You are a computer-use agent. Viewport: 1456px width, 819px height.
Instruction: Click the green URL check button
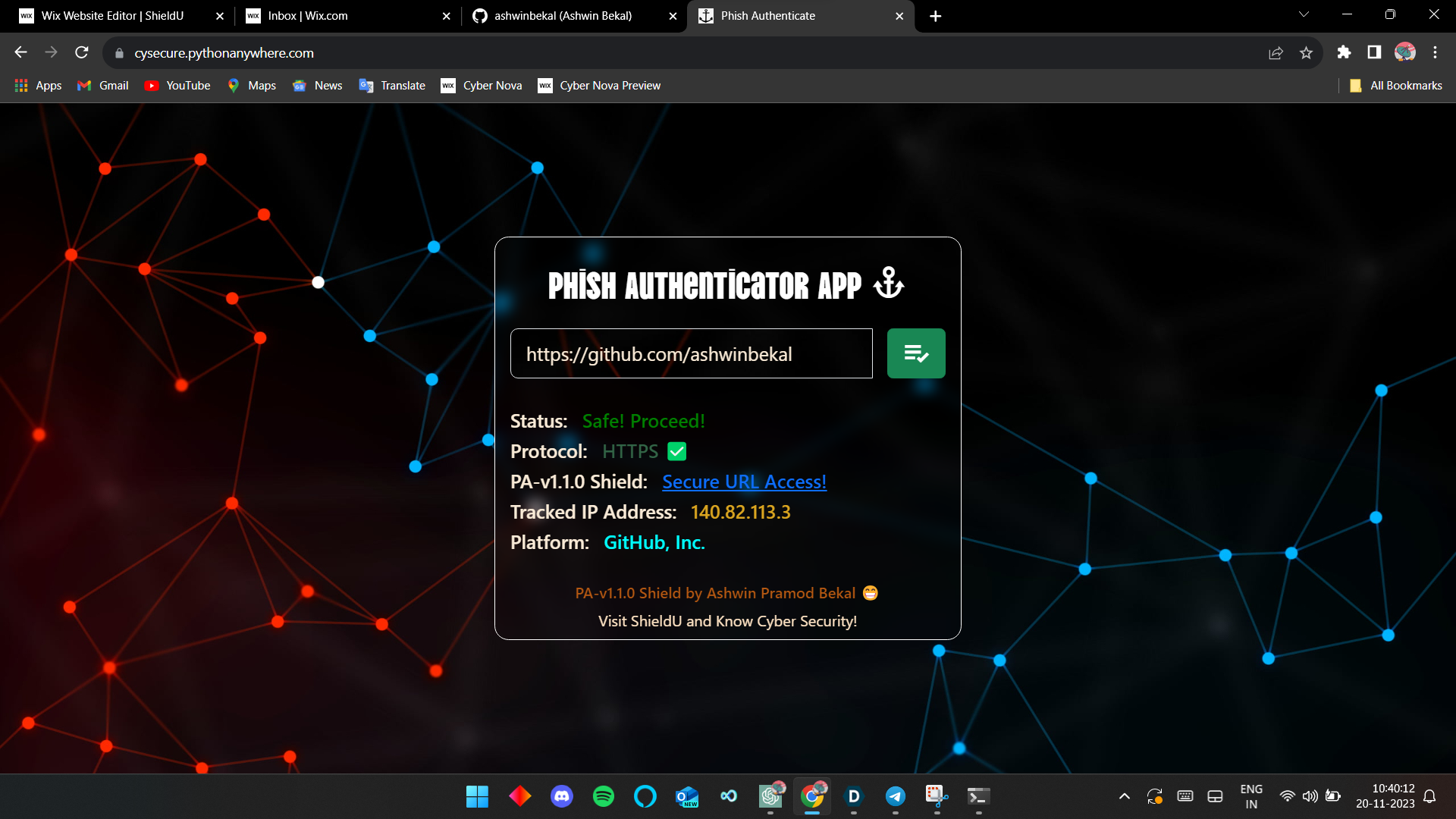tap(915, 353)
